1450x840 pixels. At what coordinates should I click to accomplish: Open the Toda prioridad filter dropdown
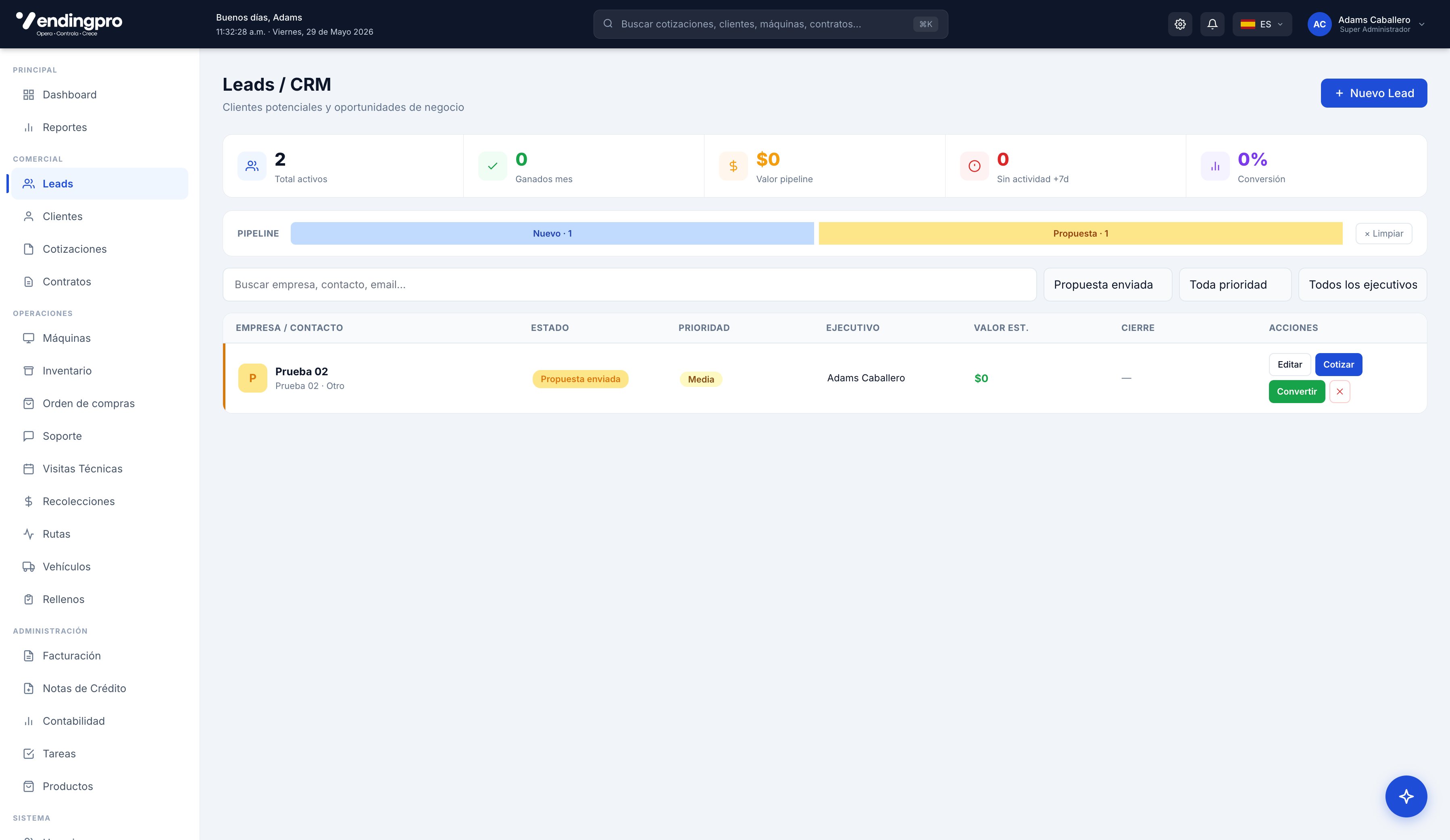point(1235,285)
